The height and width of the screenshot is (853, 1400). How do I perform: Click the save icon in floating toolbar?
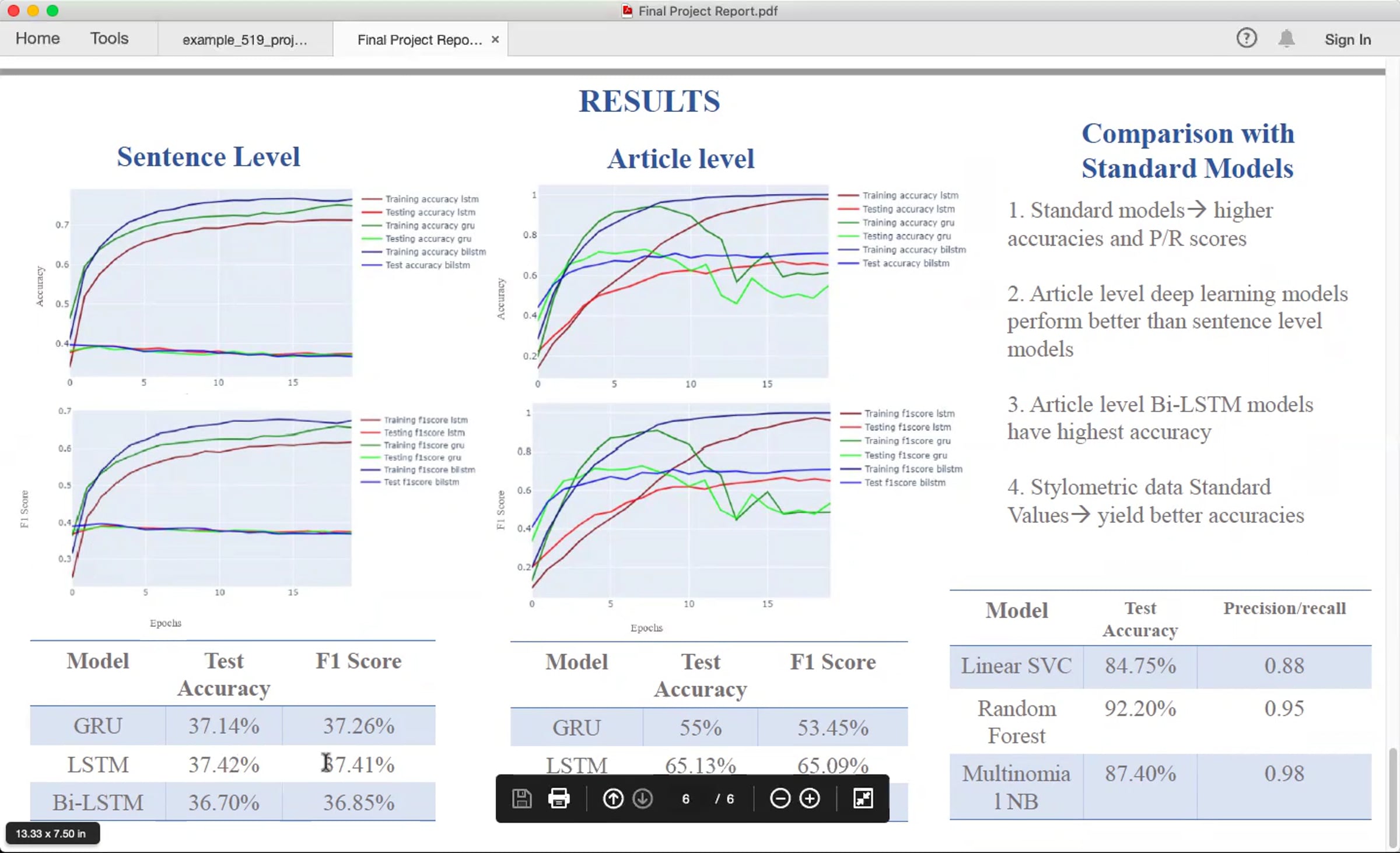pyautogui.click(x=521, y=798)
